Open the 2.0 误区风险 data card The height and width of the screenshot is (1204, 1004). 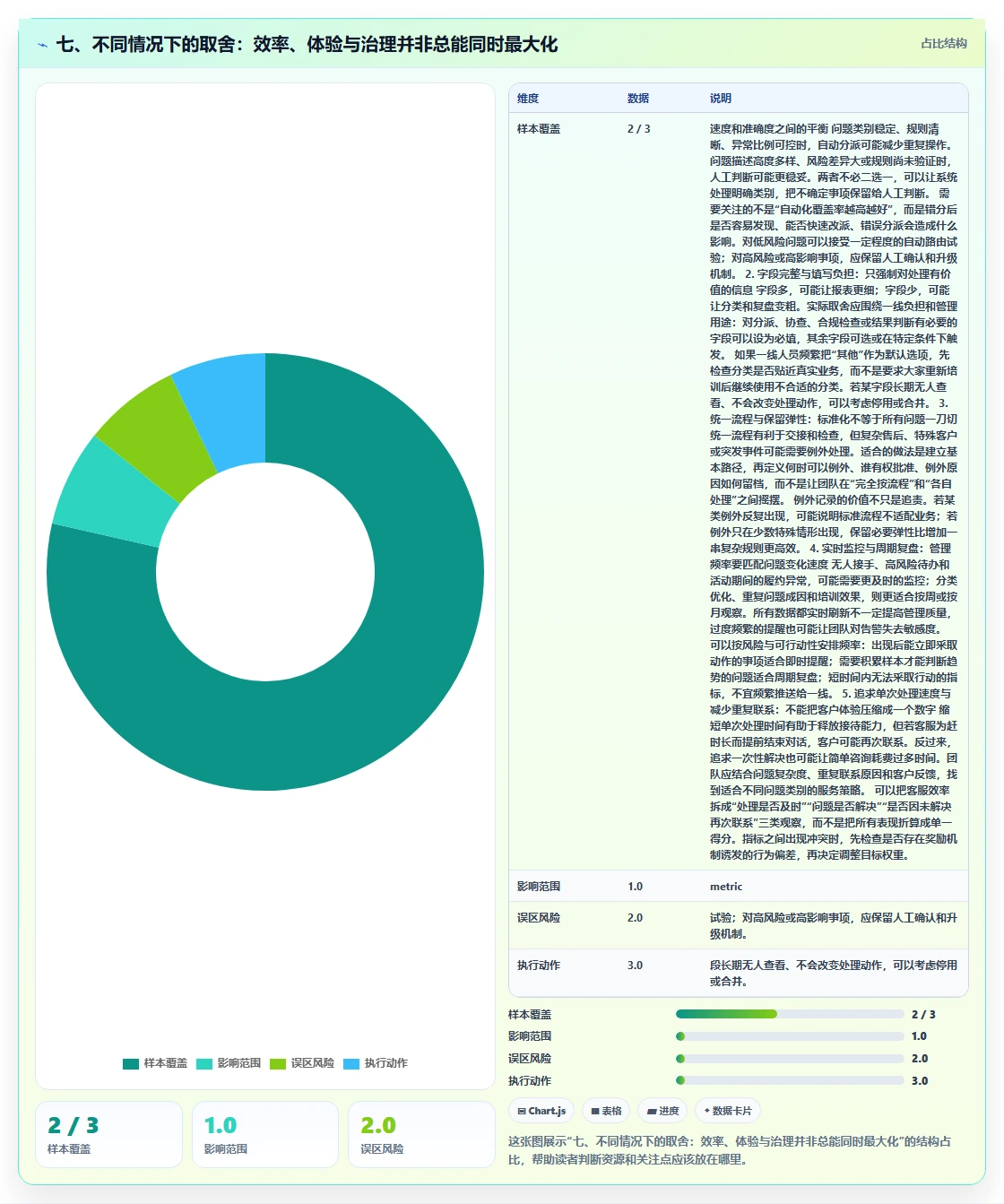click(x=421, y=1135)
